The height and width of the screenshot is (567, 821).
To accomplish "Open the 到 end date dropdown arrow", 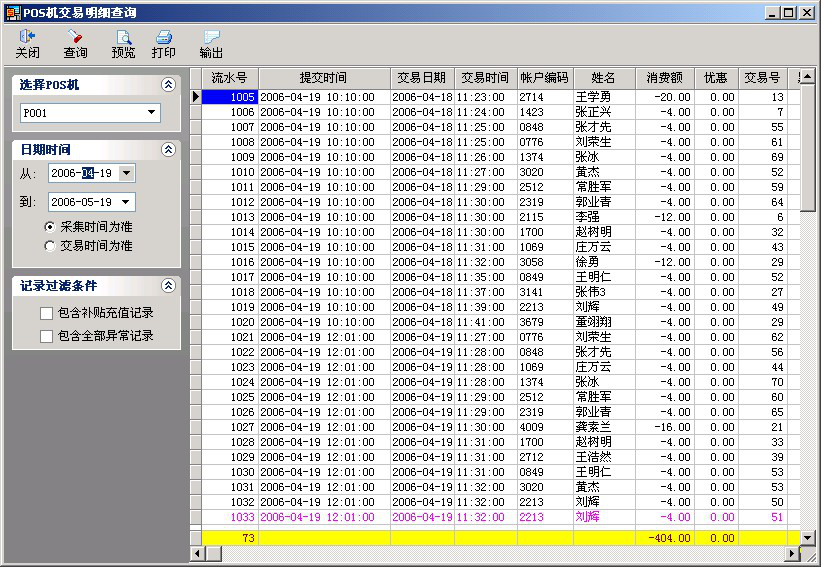I will click(125, 202).
